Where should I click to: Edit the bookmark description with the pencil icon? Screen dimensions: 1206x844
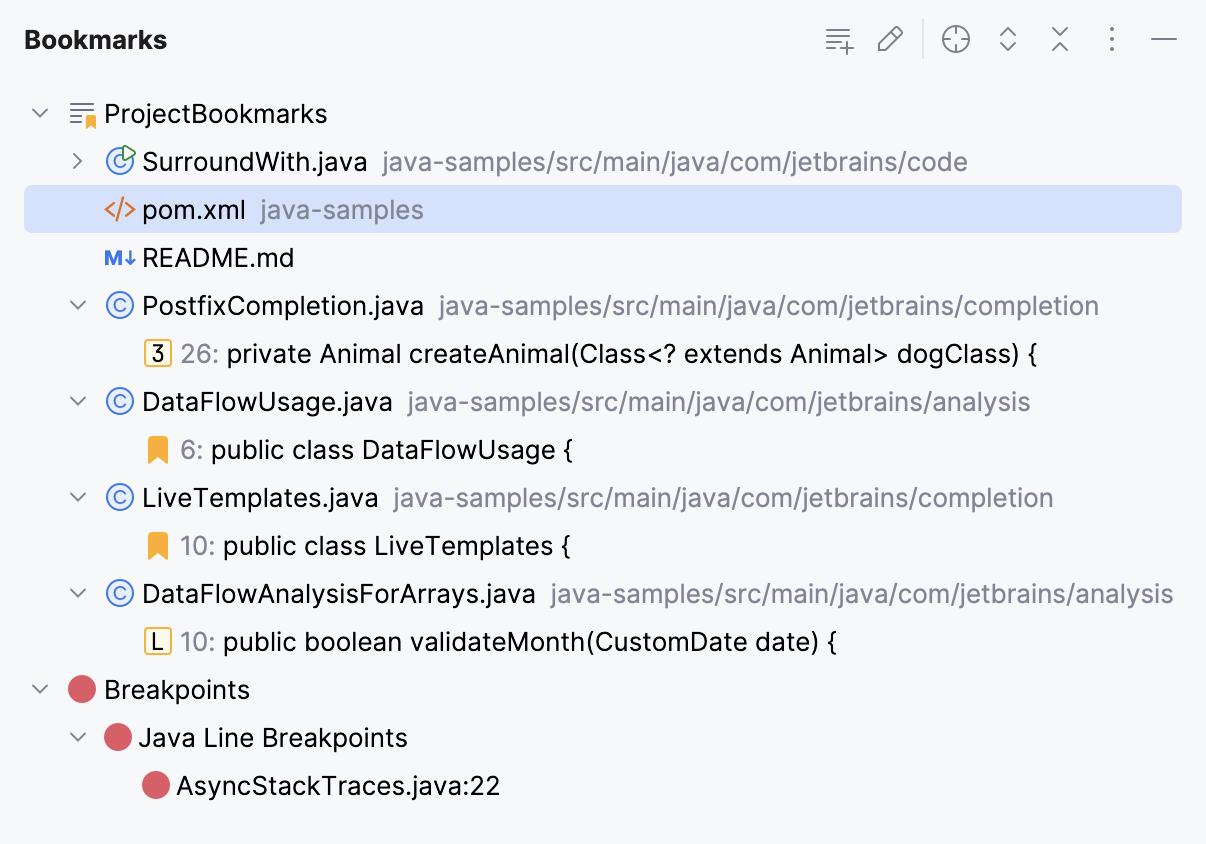point(890,39)
